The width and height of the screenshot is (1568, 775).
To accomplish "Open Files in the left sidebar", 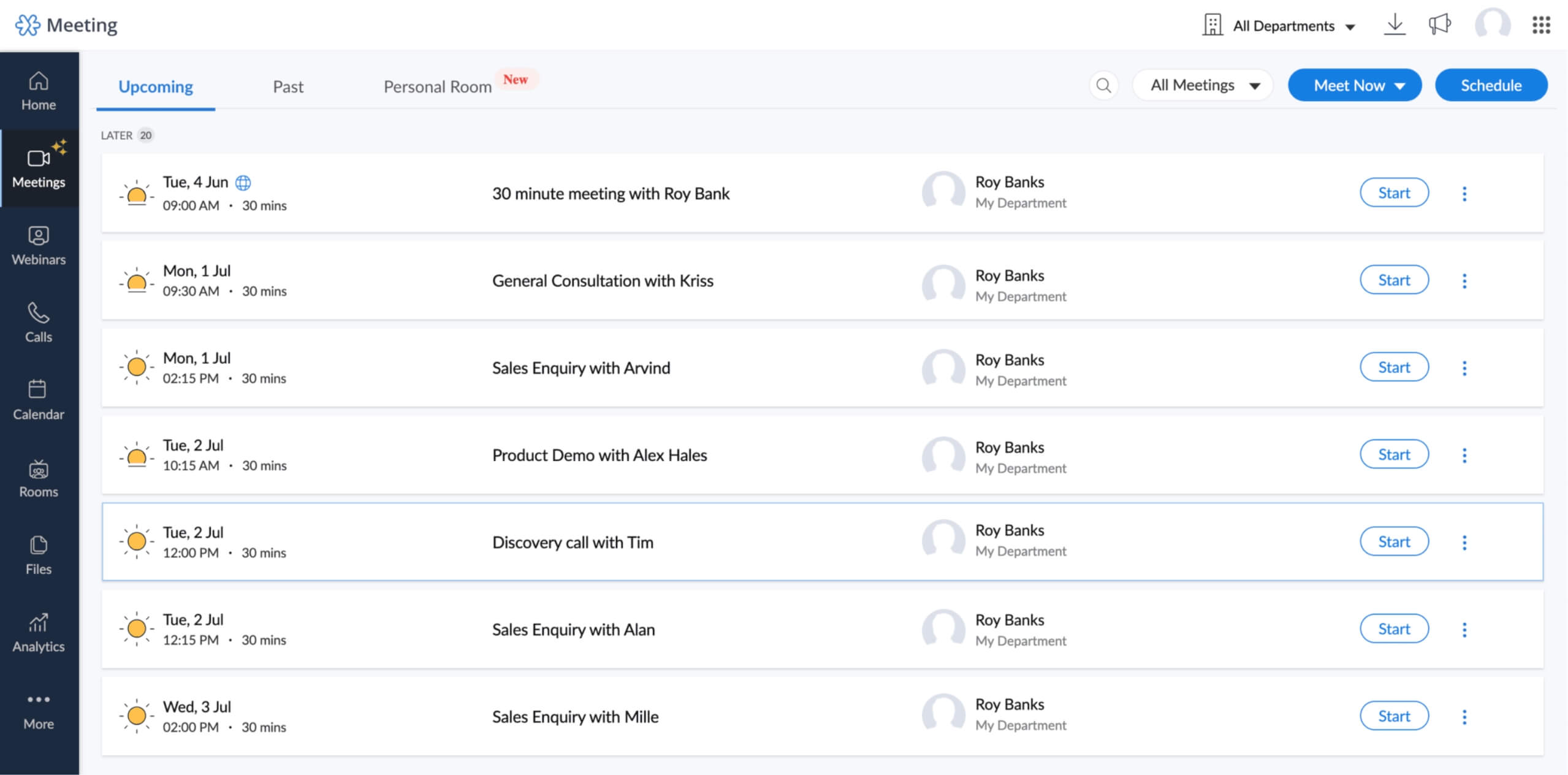I will [x=38, y=555].
